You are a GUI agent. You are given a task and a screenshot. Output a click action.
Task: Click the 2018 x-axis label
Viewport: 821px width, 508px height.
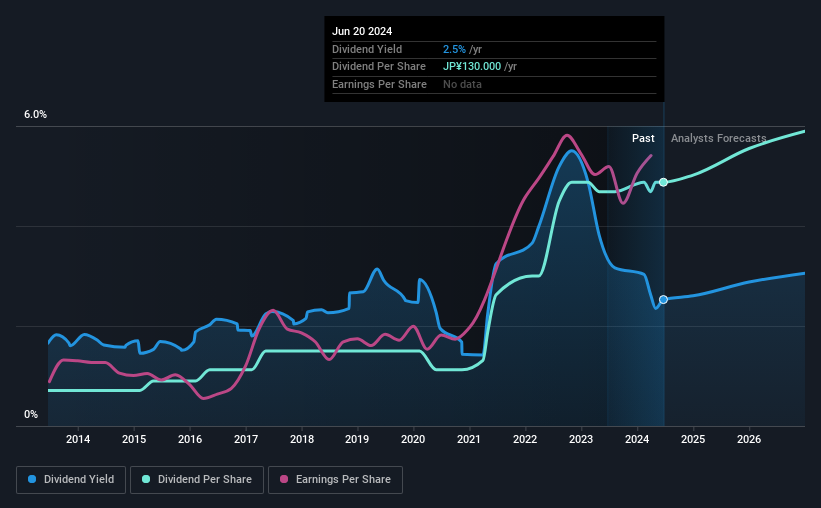point(302,439)
